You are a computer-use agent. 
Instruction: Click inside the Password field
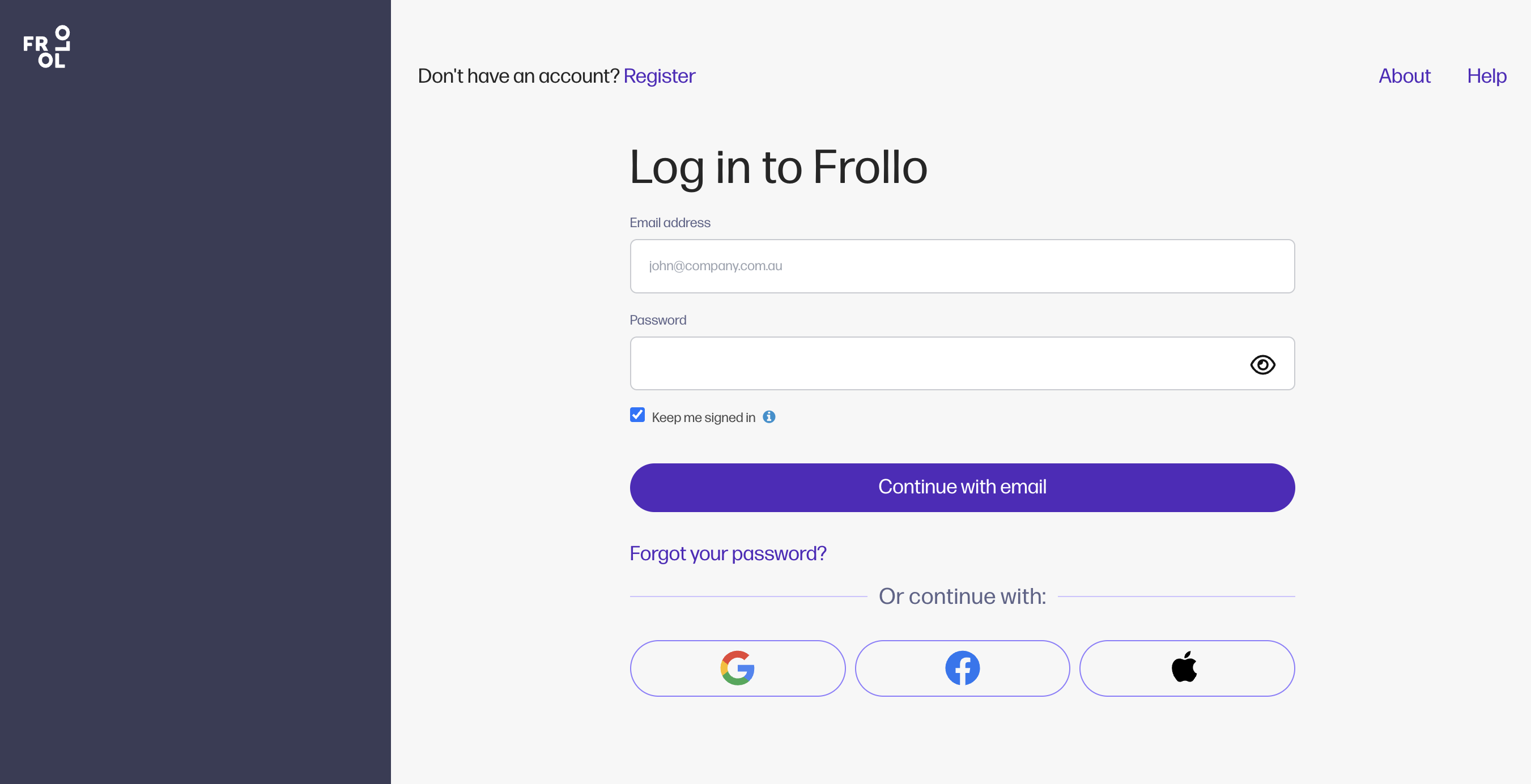click(933, 364)
